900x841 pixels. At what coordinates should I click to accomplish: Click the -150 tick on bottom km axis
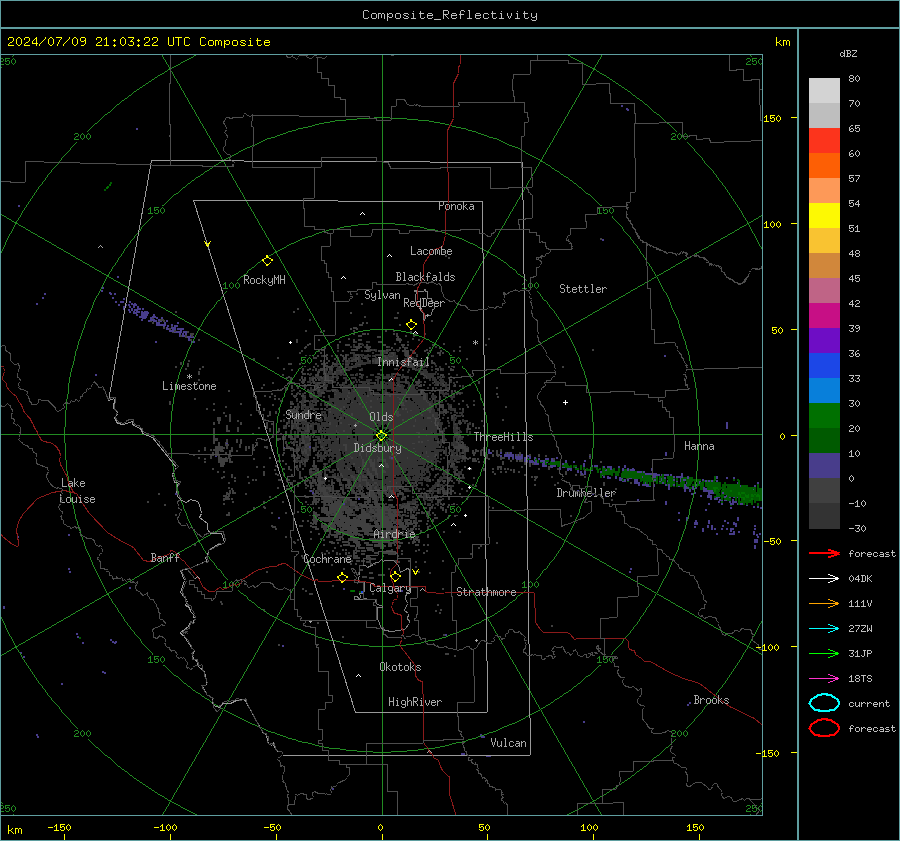tap(59, 827)
